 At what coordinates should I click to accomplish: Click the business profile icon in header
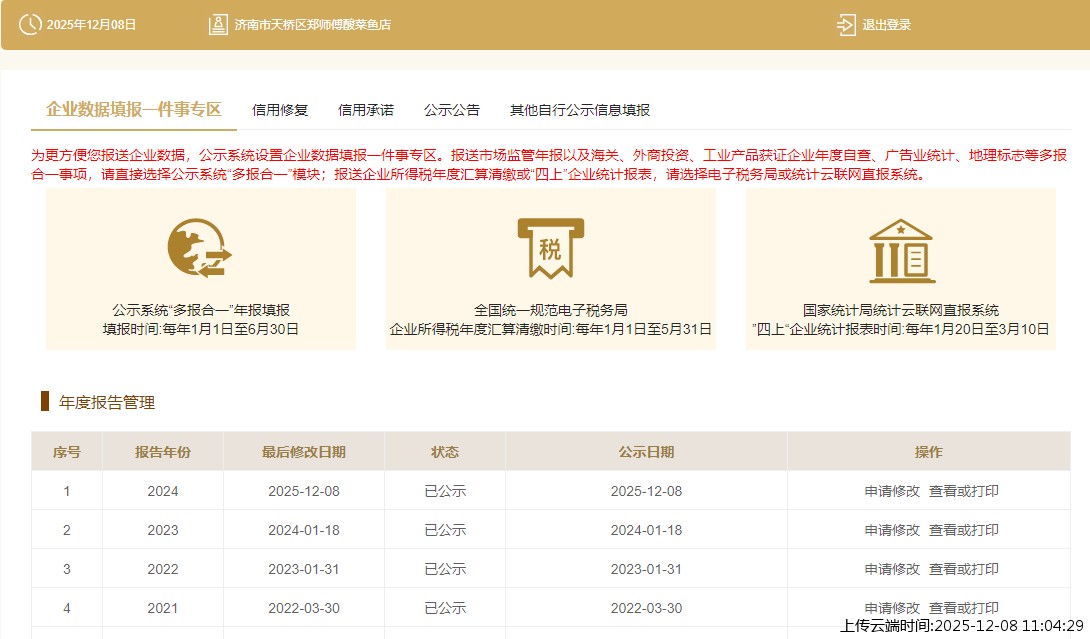[x=218, y=24]
